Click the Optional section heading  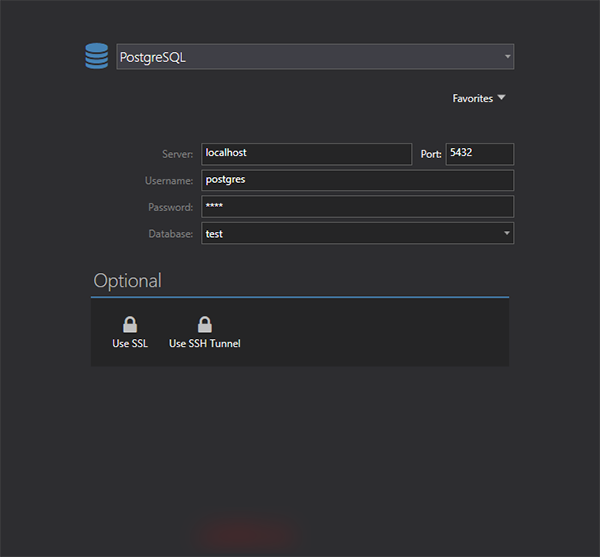[127, 280]
